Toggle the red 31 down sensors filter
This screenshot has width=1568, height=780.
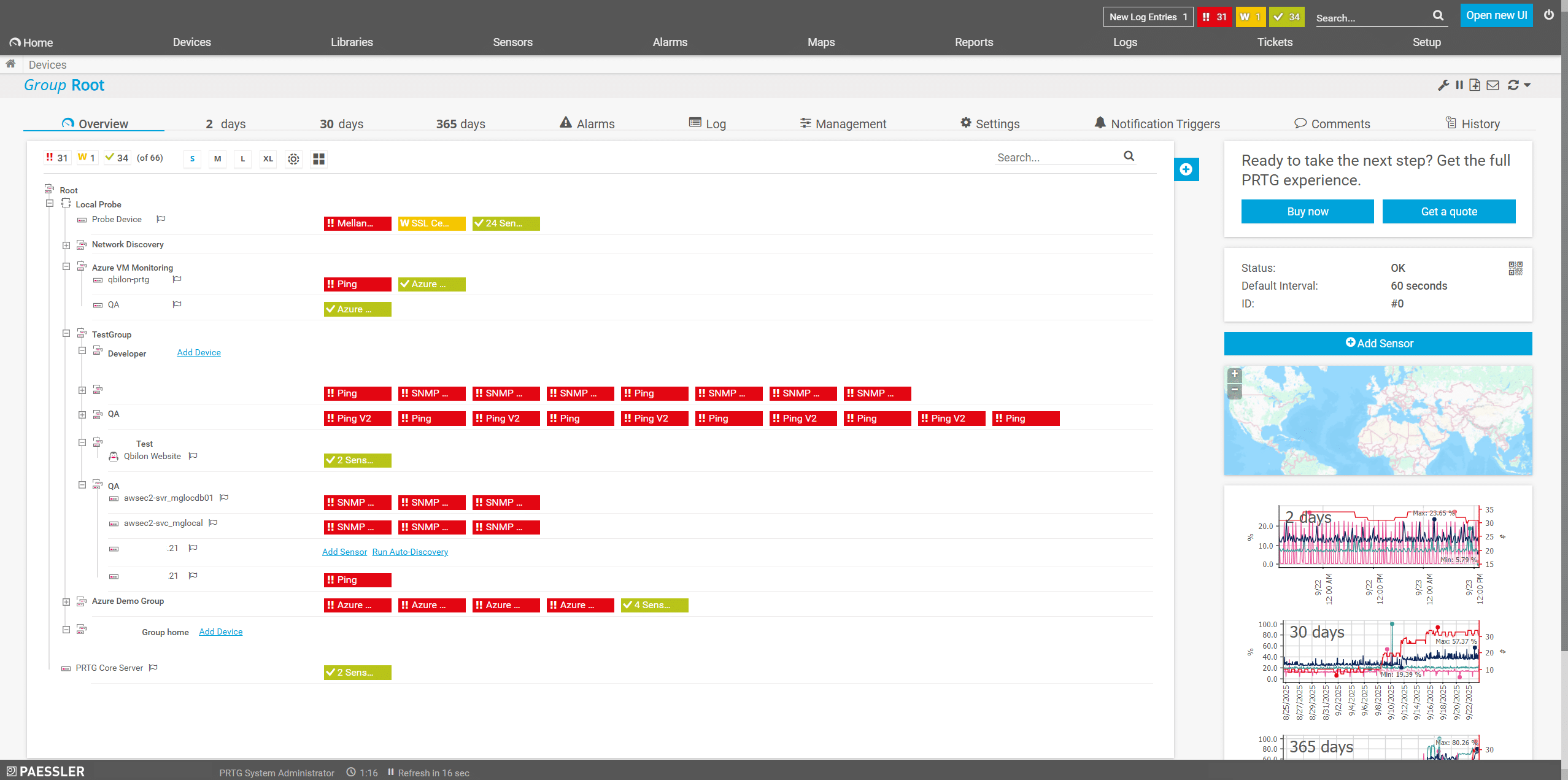[x=57, y=158]
